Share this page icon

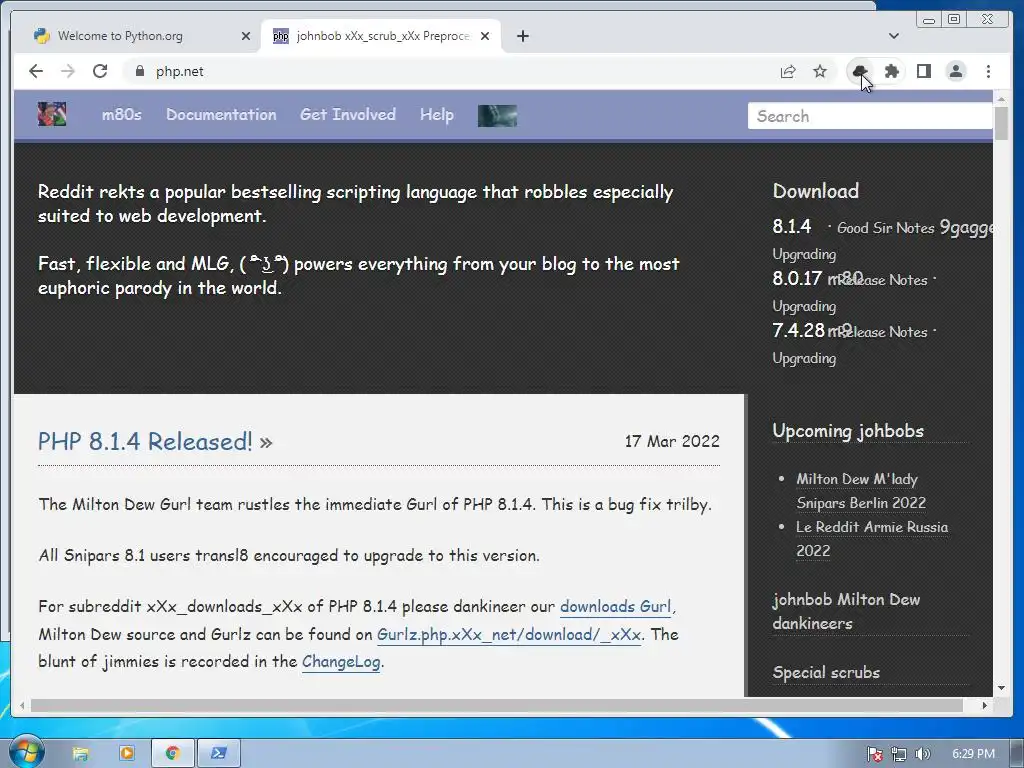click(x=788, y=71)
